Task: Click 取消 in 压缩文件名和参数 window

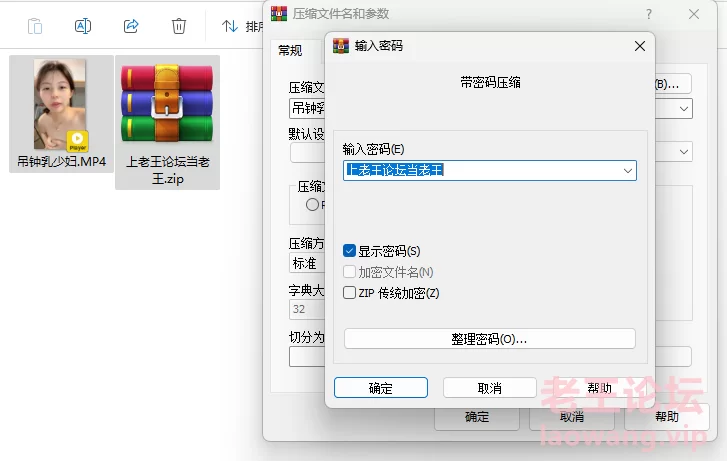Action: point(572,418)
